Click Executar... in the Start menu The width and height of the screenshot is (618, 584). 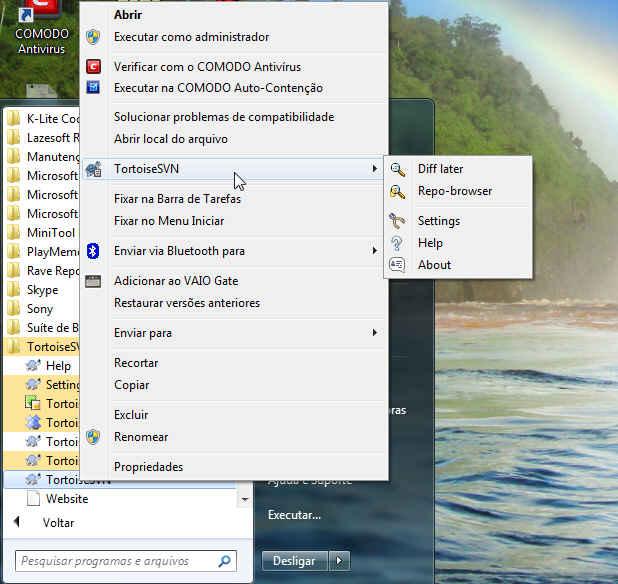tap(294, 515)
